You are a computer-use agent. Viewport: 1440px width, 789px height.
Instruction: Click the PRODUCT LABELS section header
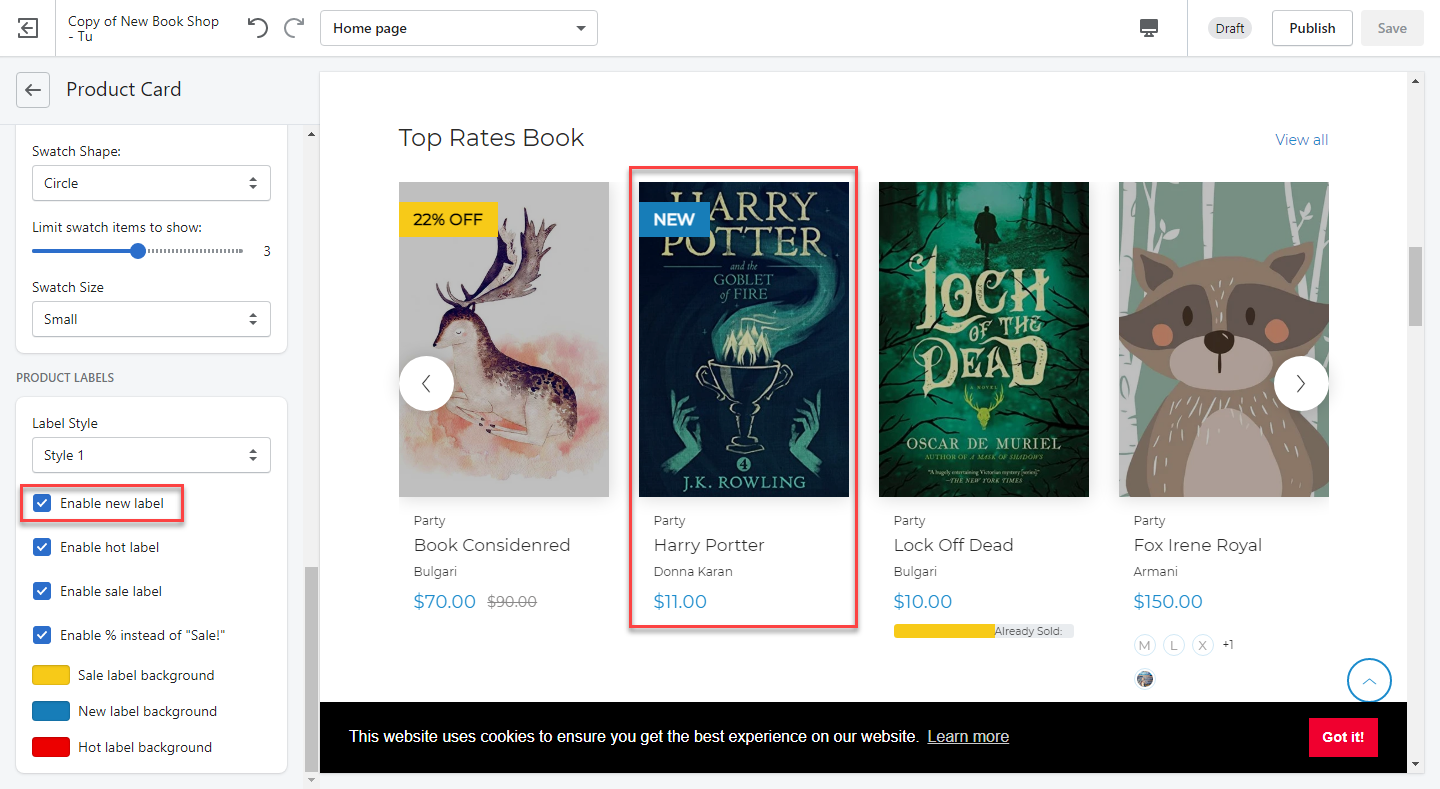coord(65,378)
